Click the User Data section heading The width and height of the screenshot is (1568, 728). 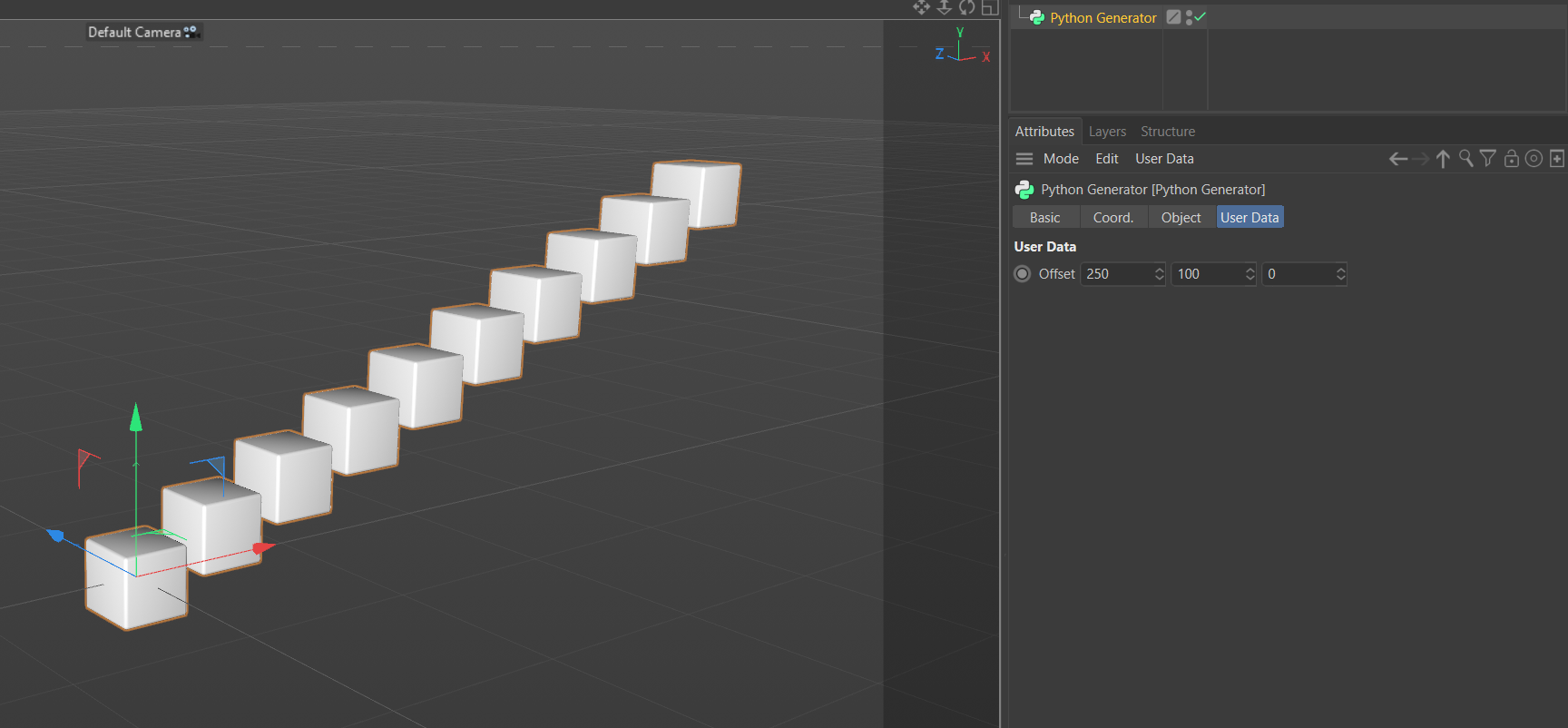click(1045, 247)
